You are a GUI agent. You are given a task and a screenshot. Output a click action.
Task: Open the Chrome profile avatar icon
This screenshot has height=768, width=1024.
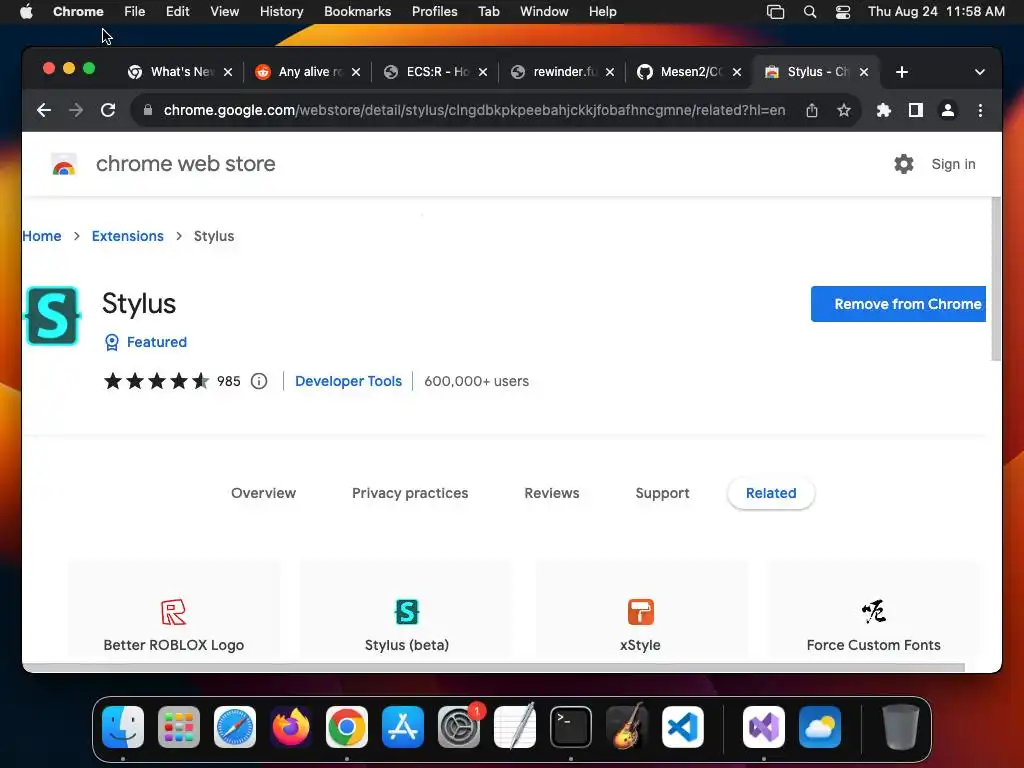click(x=948, y=110)
